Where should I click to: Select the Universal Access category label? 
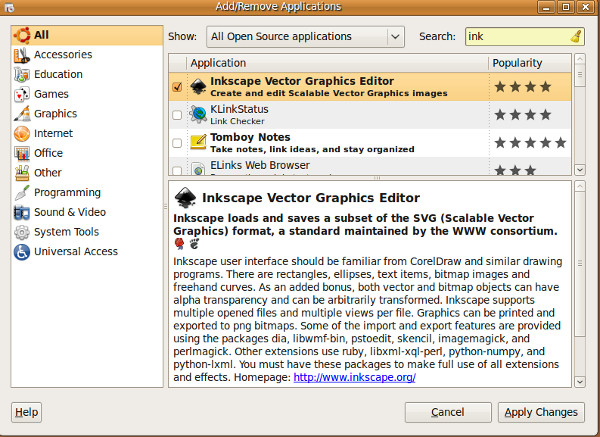point(76,251)
